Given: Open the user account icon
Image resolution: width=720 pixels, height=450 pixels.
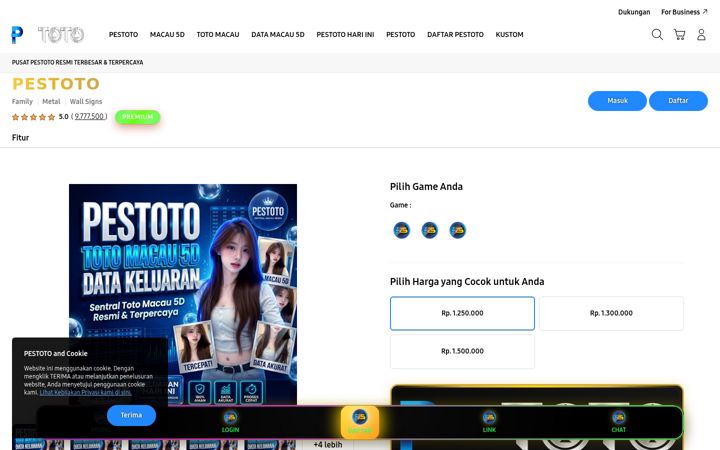Looking at the screenshot, I should pyautogui.click(x=701, y=34).
